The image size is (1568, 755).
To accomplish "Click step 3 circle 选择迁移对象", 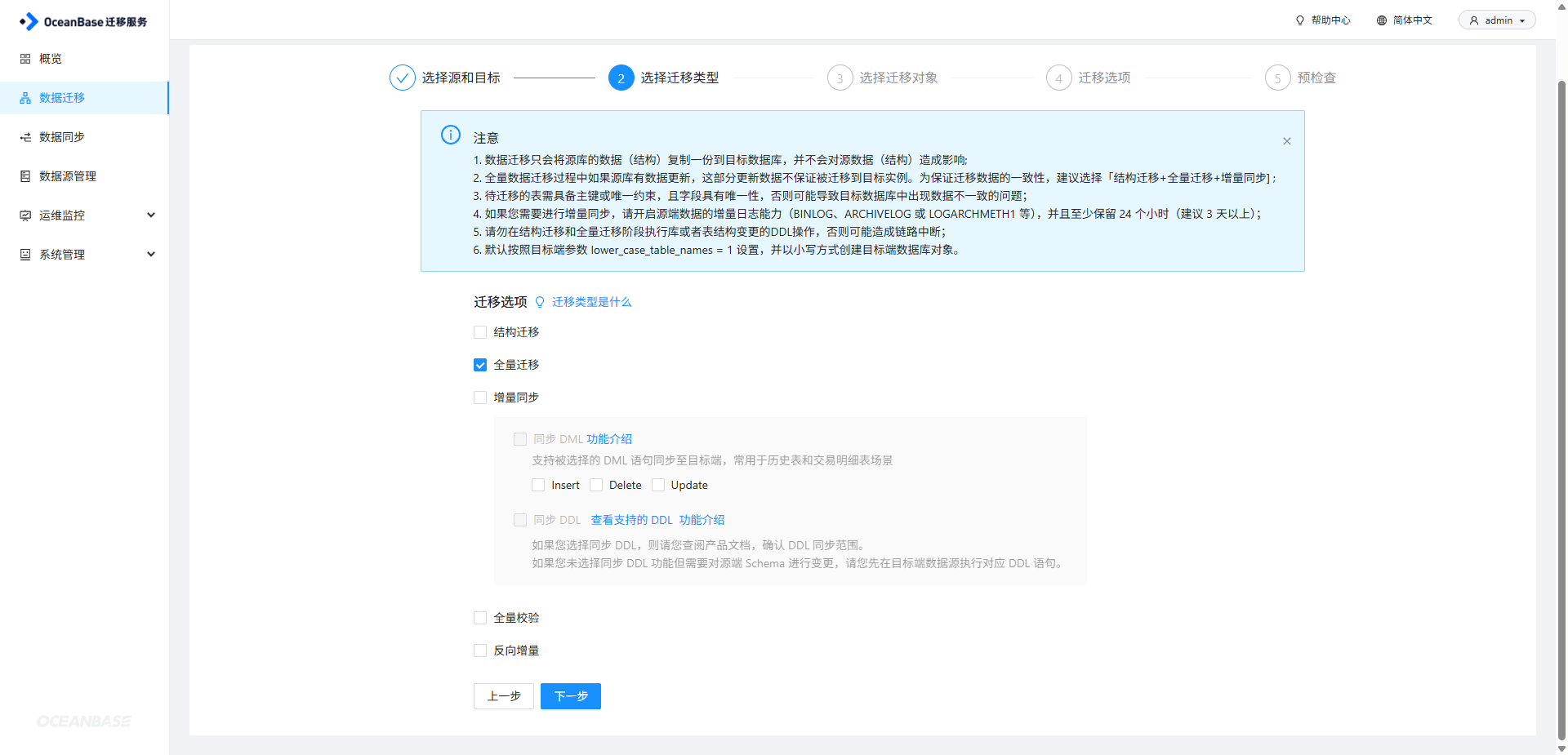I will coord(840,78).
